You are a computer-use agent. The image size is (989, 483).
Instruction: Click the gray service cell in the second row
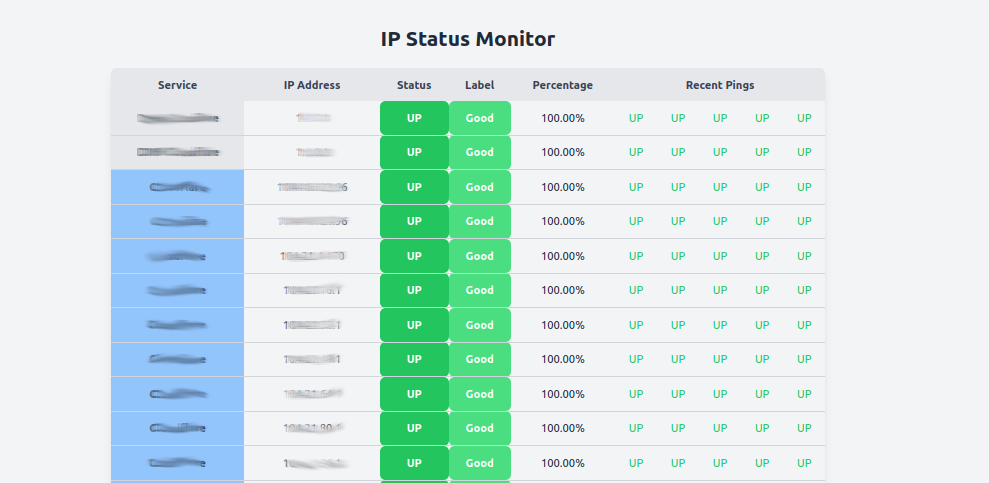[x=177, y=152]
